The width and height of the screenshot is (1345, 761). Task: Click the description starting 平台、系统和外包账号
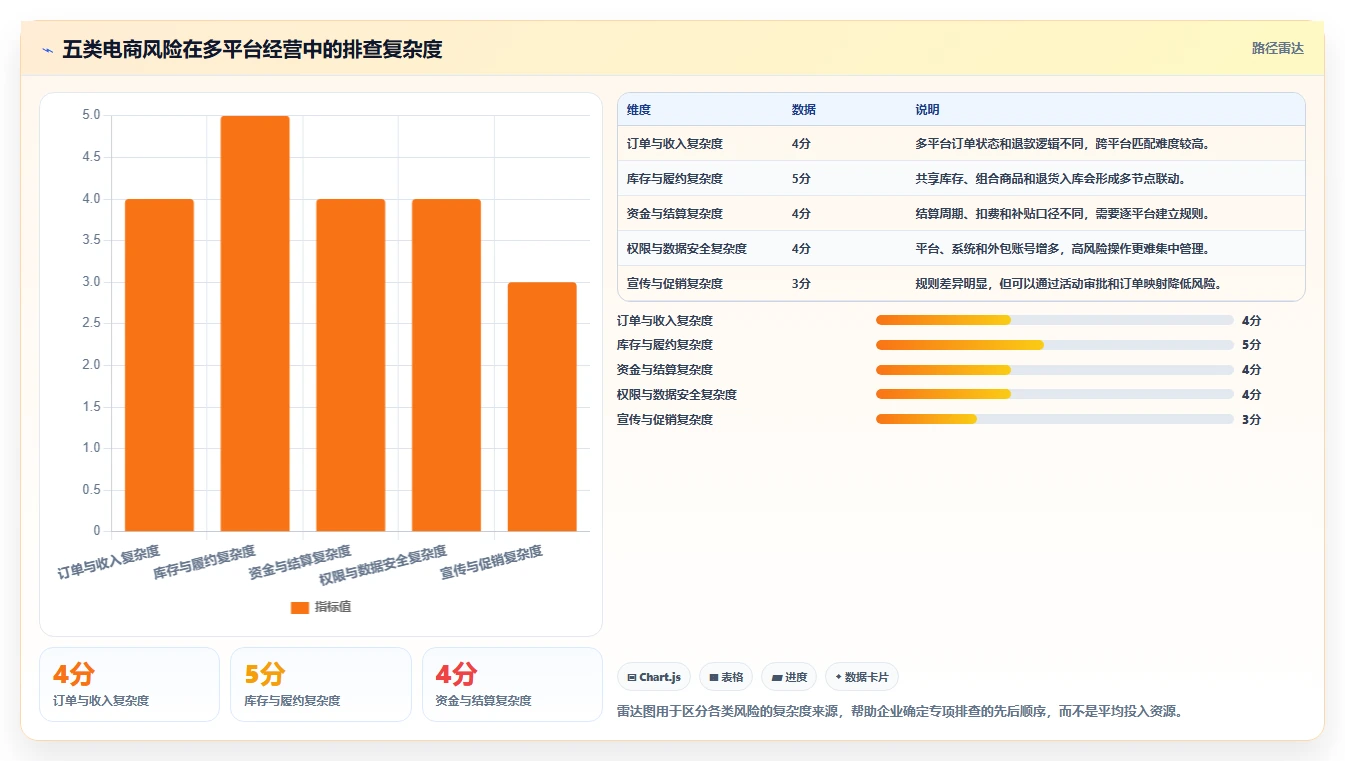coord(1064,249)
